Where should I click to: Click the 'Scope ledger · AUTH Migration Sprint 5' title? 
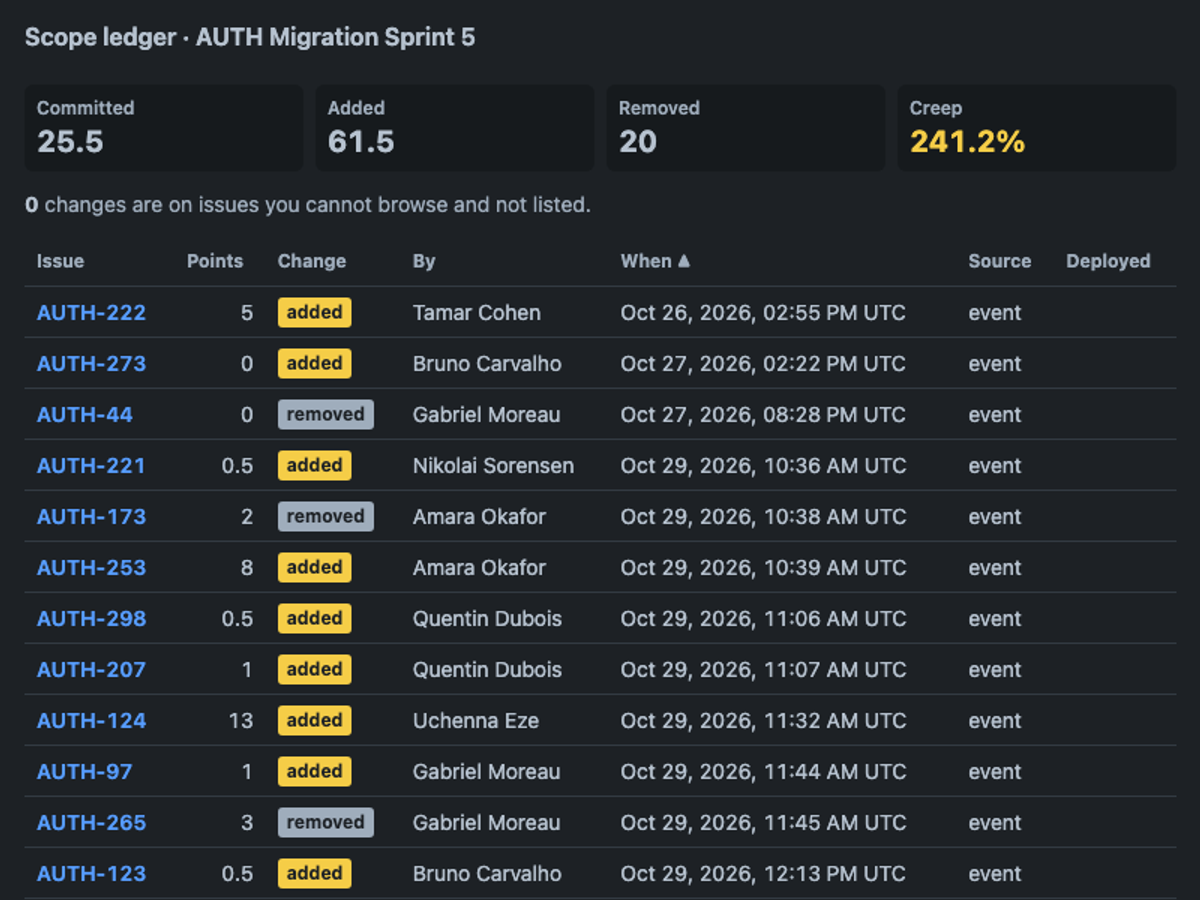tap(250, 38)
